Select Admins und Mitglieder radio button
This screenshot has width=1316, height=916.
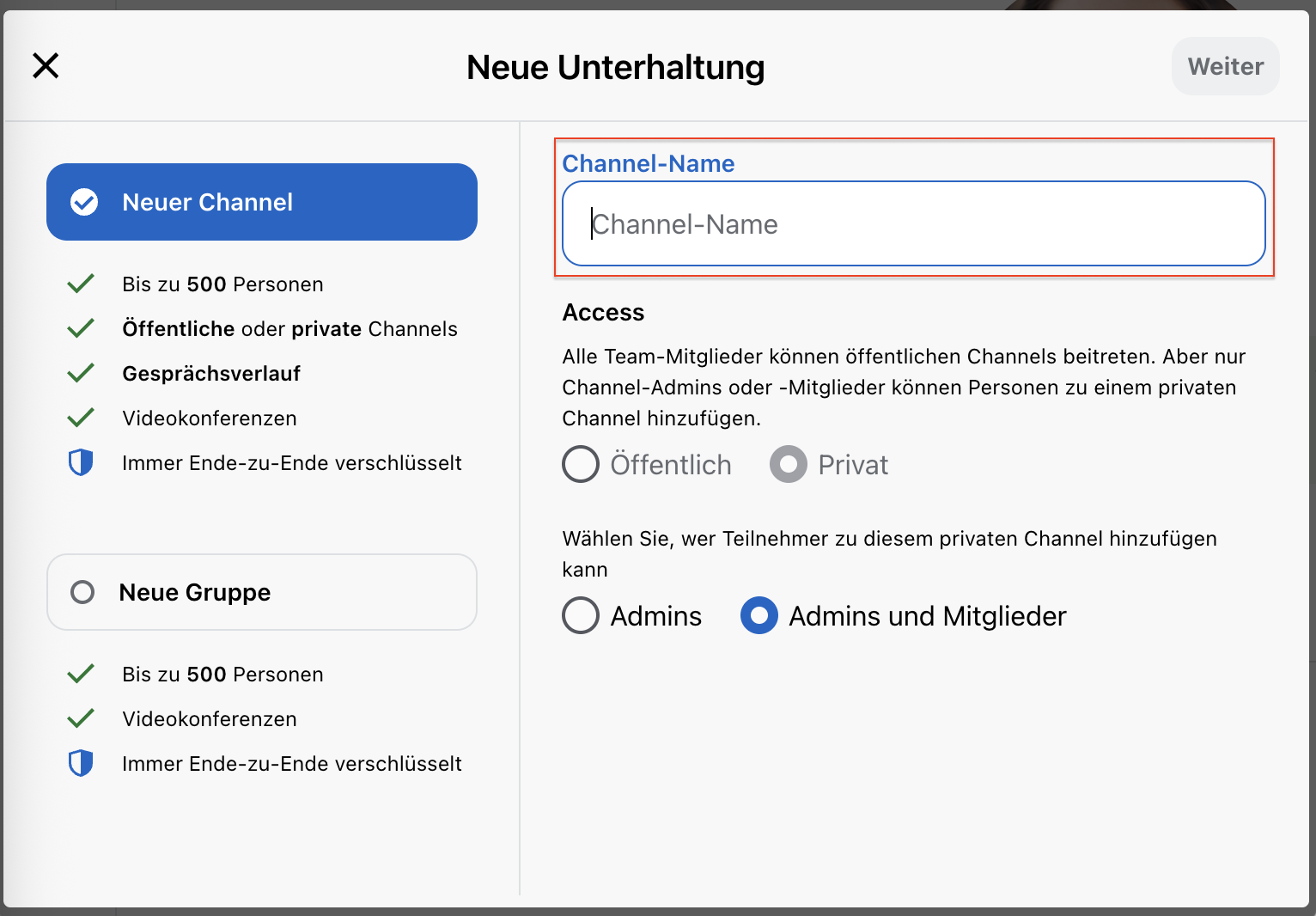coord(759,615)
